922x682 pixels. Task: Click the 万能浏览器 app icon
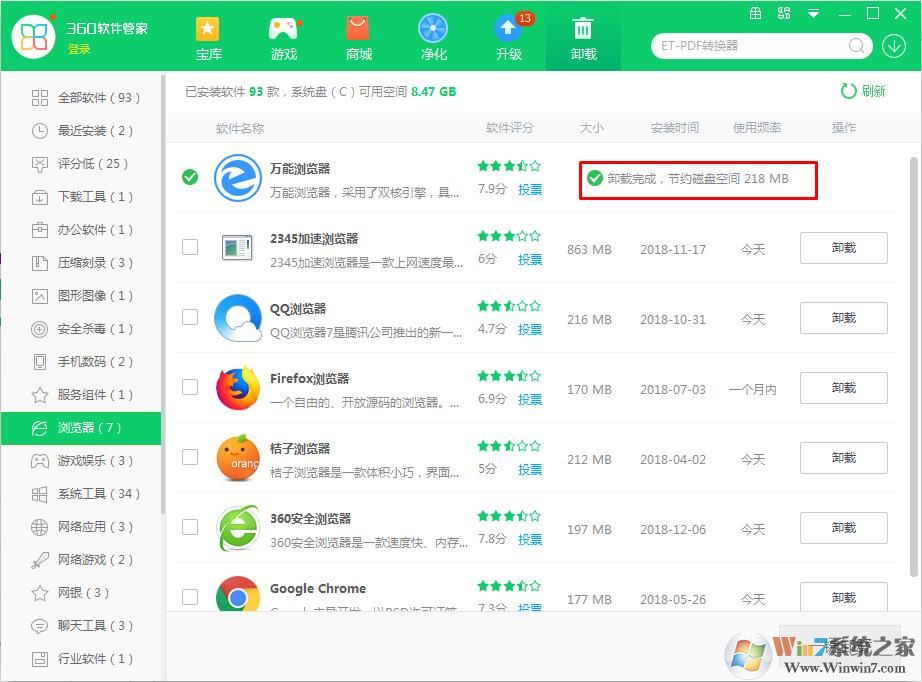(x=238, y=178)
